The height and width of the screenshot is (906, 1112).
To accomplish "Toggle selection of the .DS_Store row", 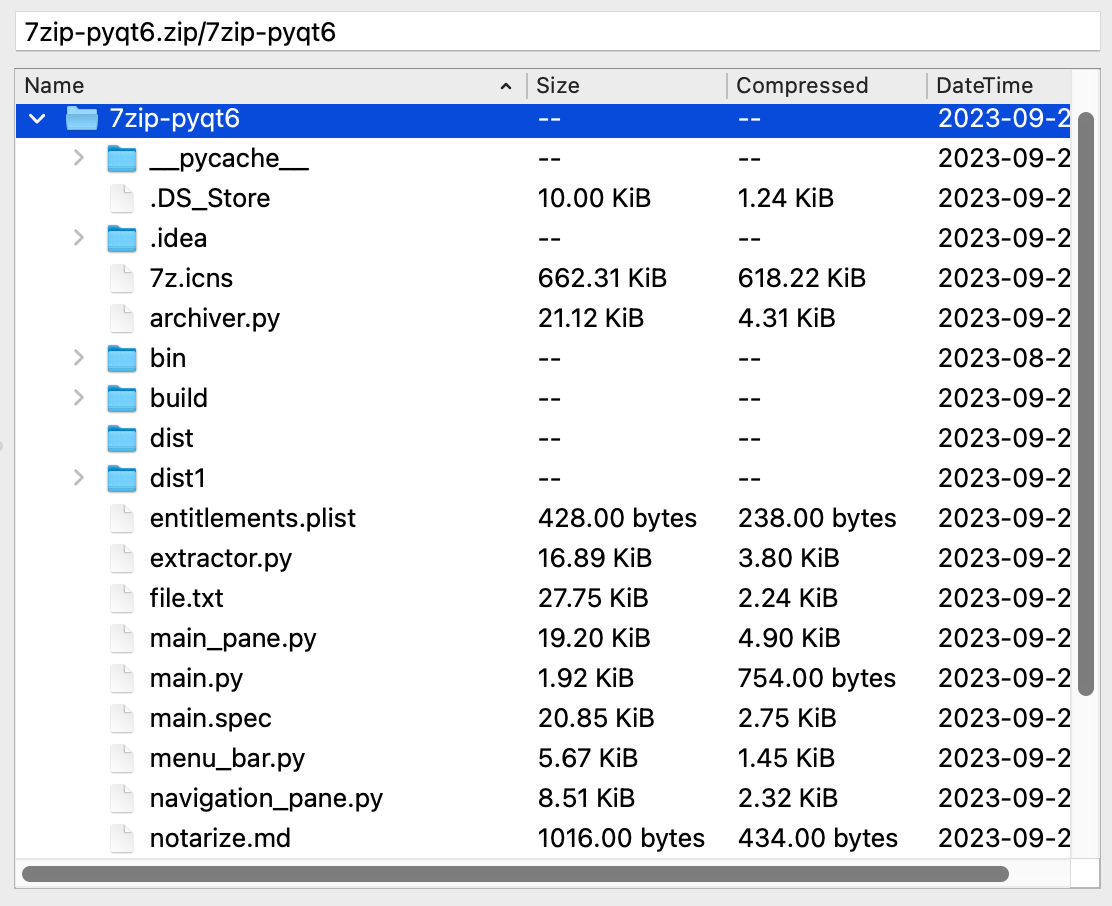I will tap(210, 198).
